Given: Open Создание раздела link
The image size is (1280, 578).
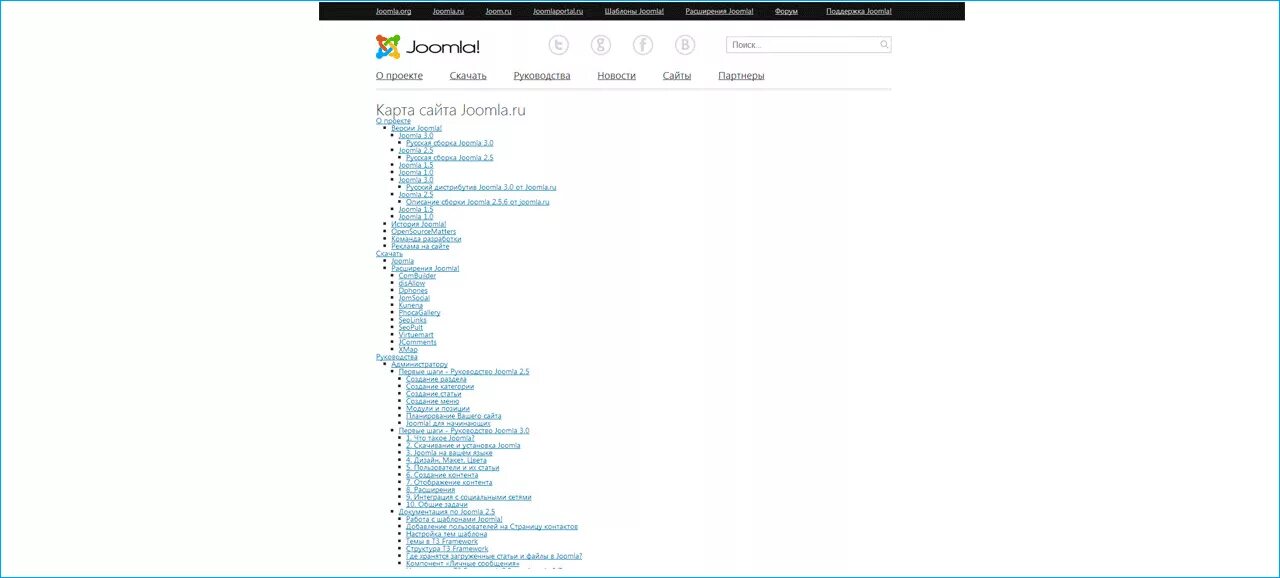Looking at the screenshot, I should pos(436,379).
